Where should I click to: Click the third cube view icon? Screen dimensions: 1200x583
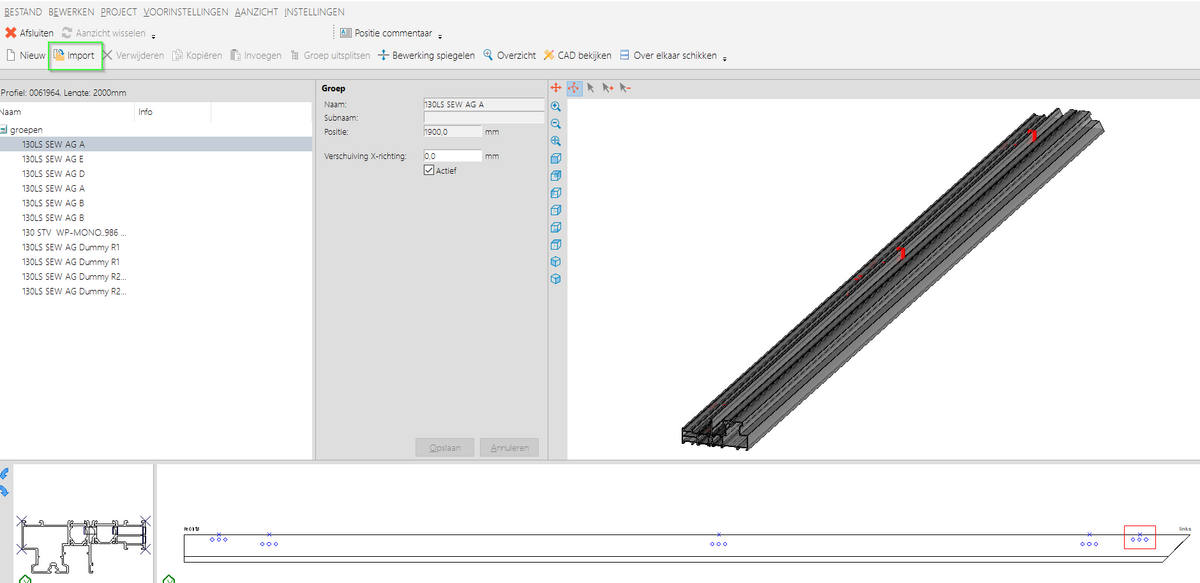click(556, 192)
